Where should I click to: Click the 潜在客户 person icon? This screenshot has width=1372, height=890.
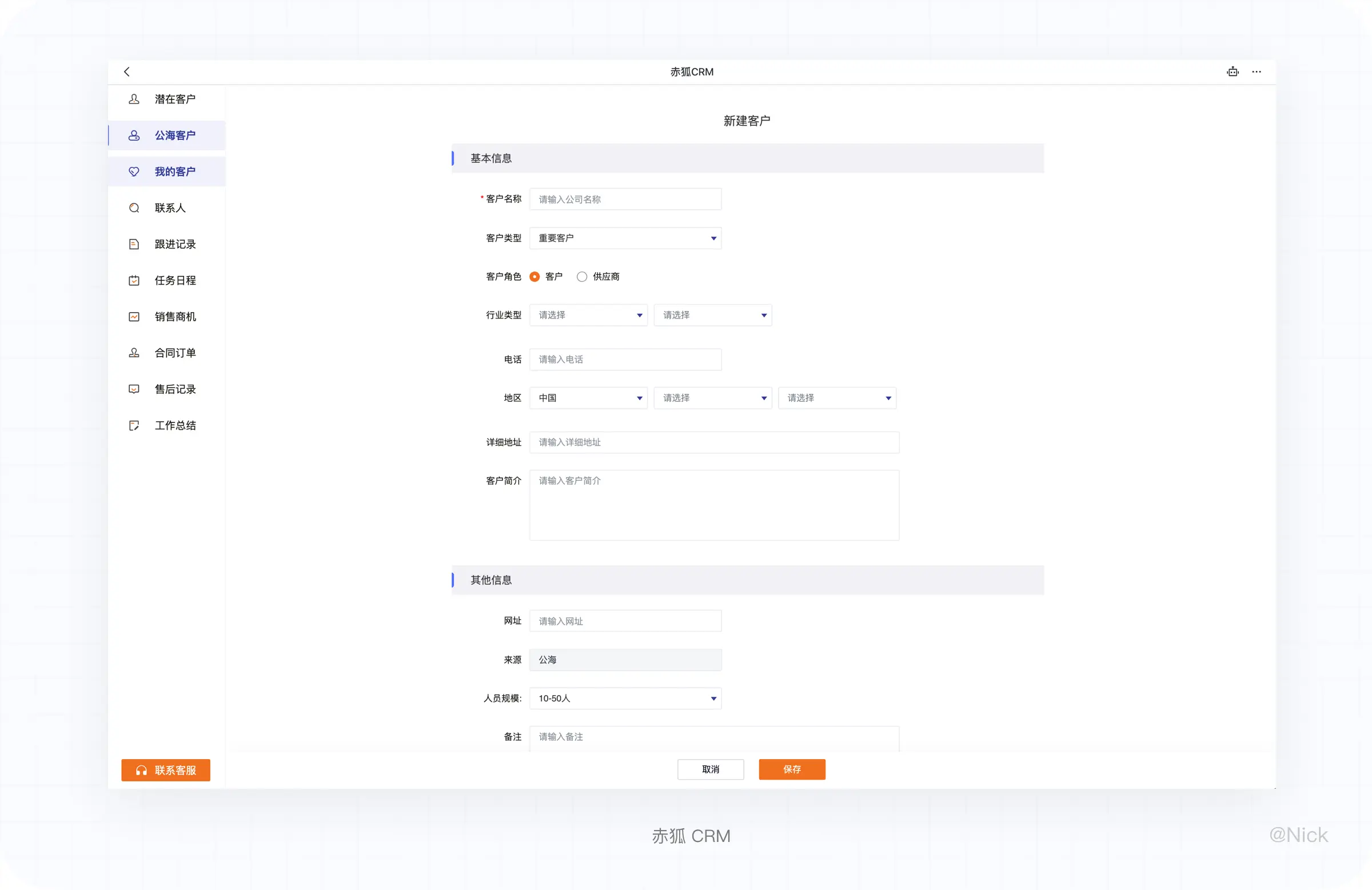[134, 99]
